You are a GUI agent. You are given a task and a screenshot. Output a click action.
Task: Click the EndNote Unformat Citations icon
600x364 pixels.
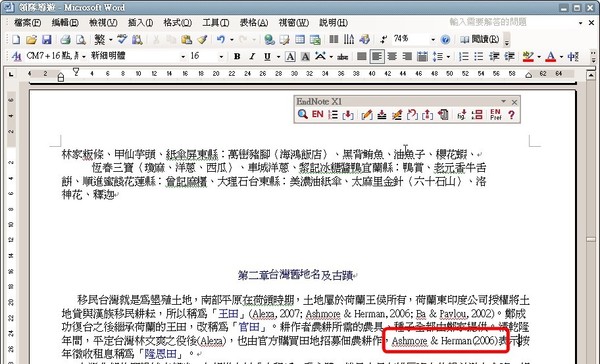(412, 114)
